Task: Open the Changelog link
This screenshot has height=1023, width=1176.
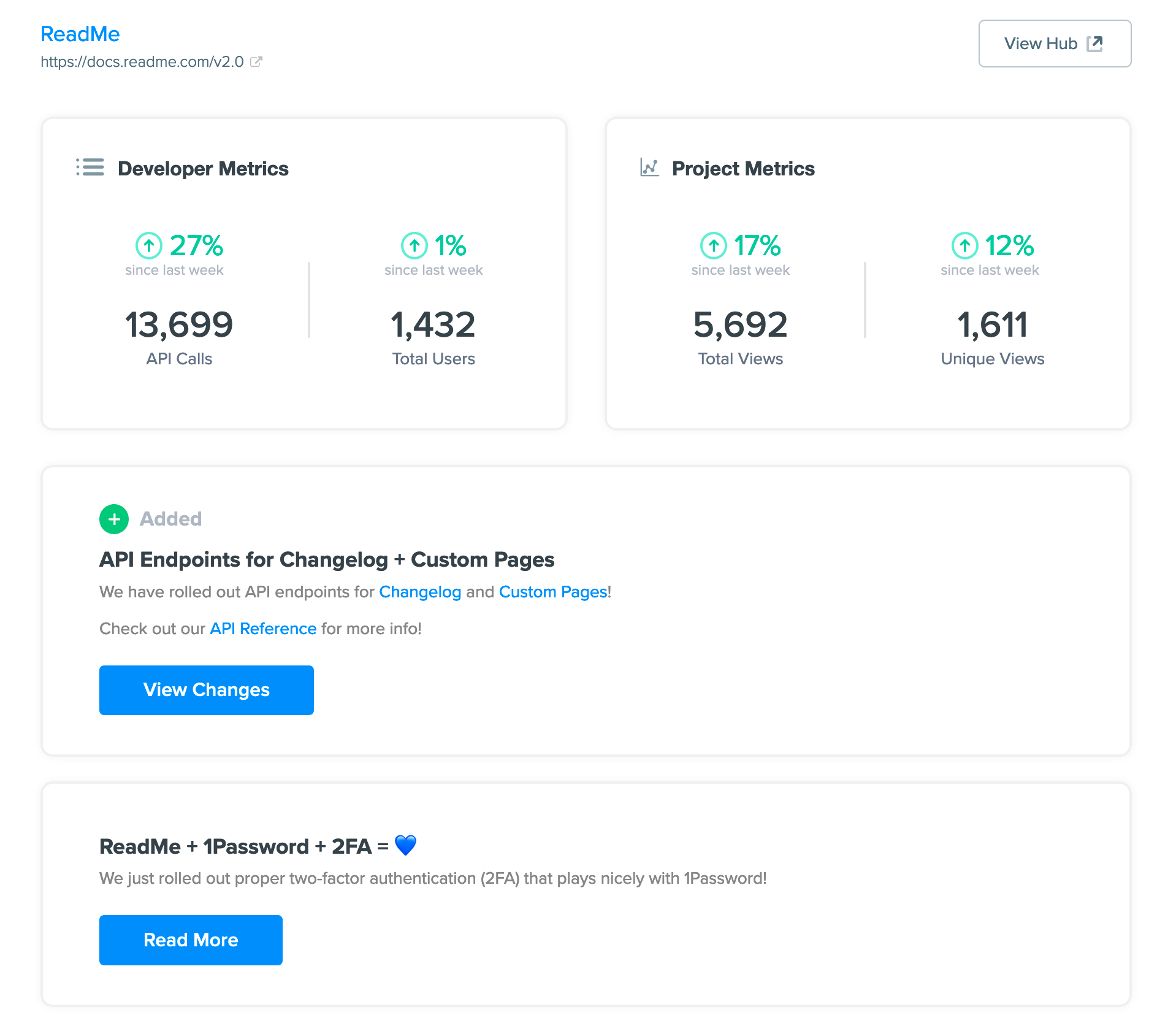Action: click(420, 592)
